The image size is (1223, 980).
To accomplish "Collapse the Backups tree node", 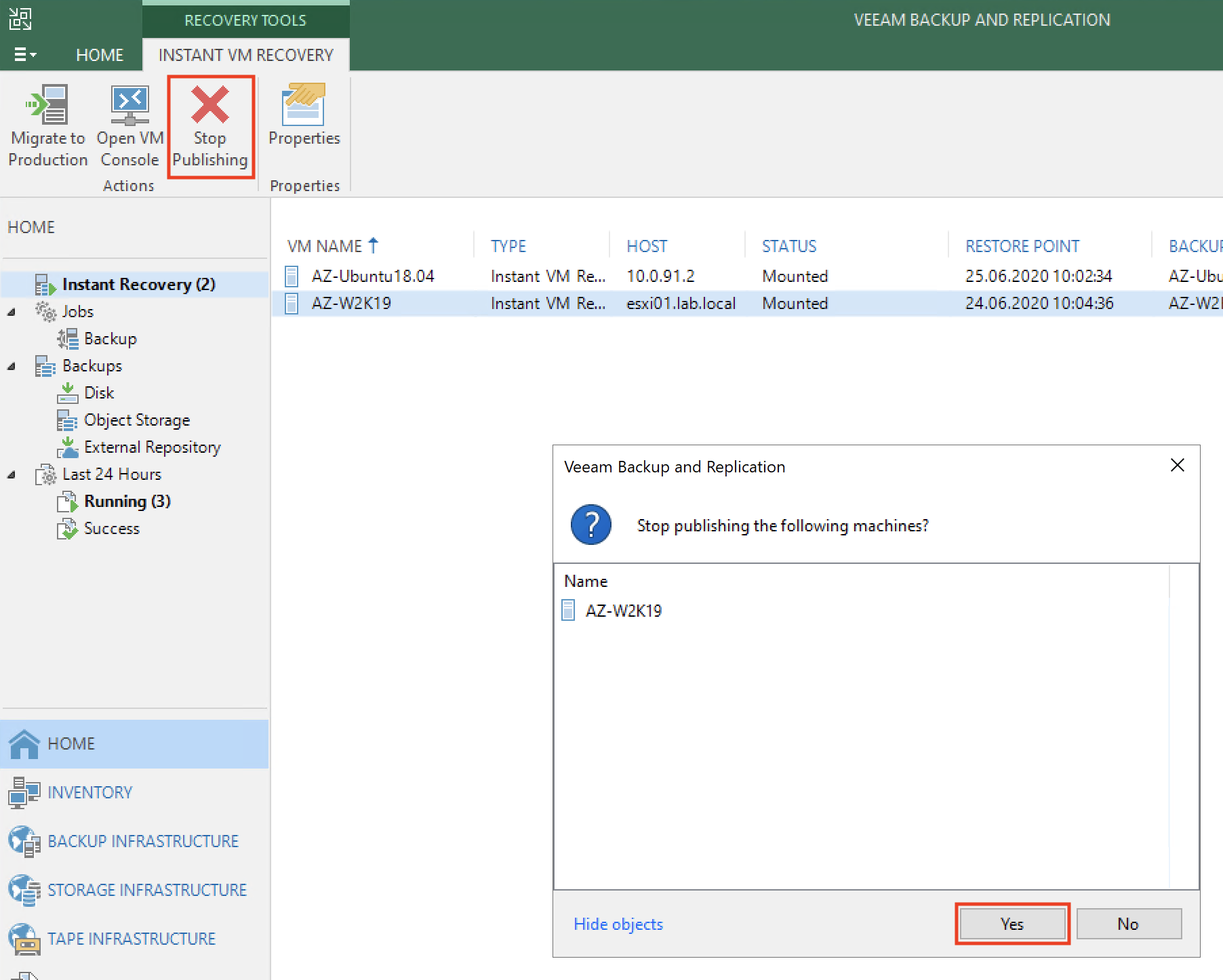I will (12, 366).
